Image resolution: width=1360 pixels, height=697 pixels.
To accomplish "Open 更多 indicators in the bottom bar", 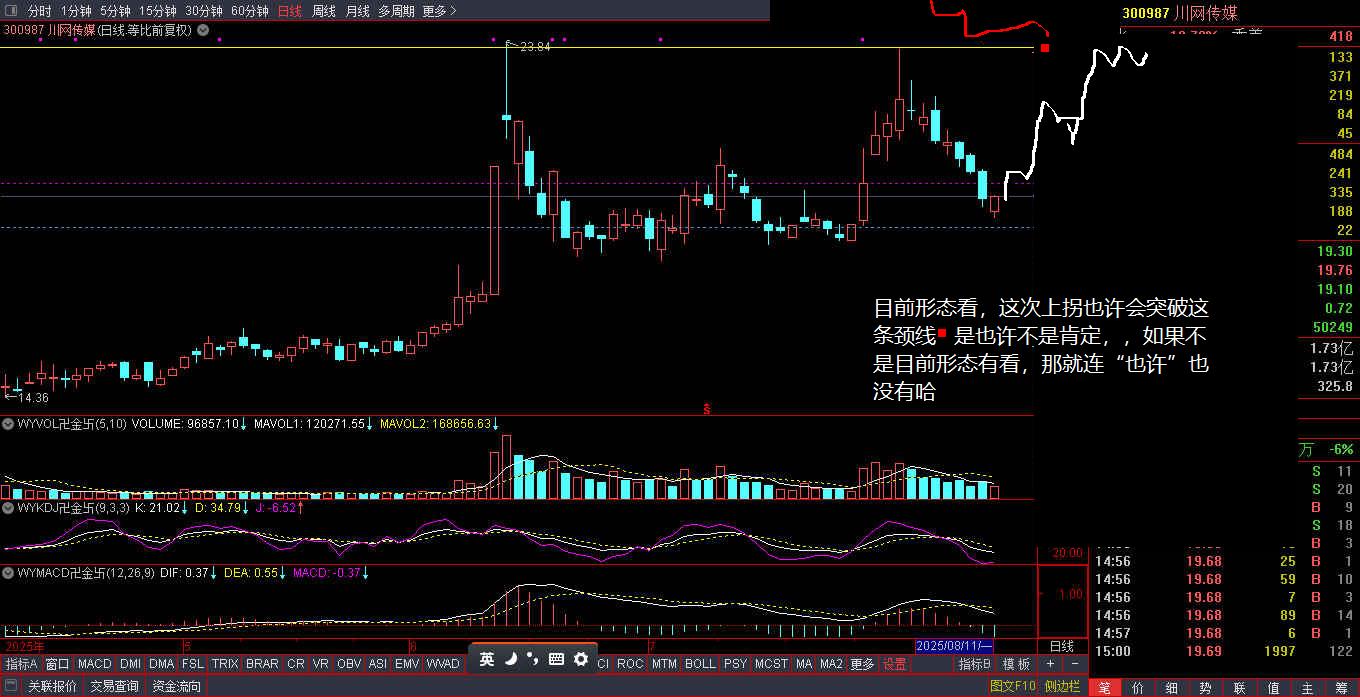I will coord(862,664).
